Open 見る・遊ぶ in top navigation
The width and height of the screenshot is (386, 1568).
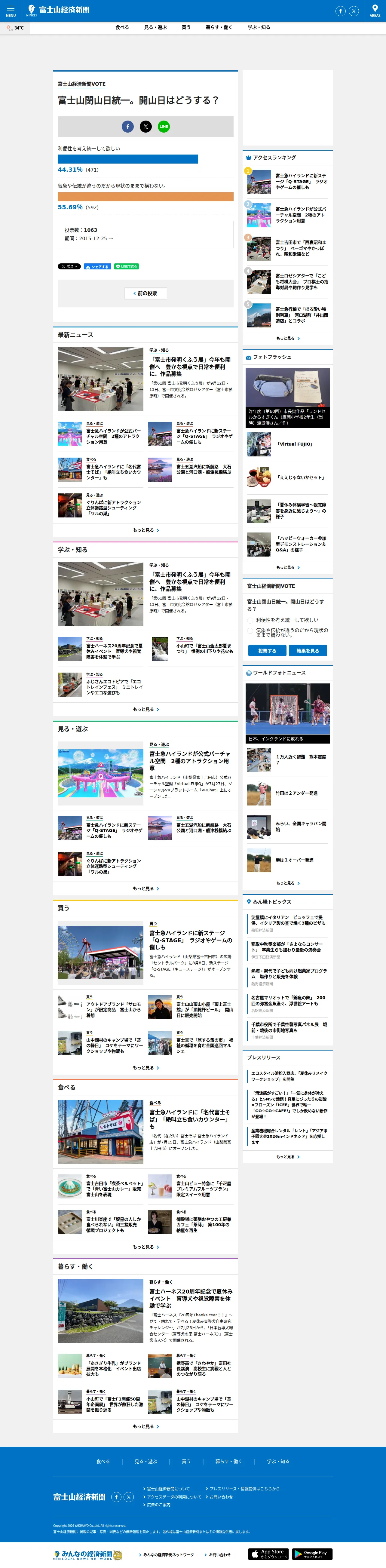pyautogui.click(x=155, y=27)
